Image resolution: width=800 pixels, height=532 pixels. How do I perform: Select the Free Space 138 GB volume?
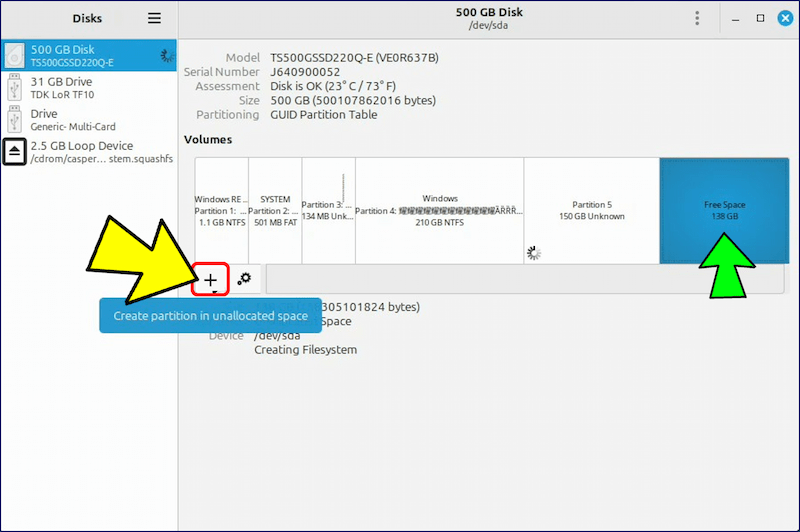724,210
